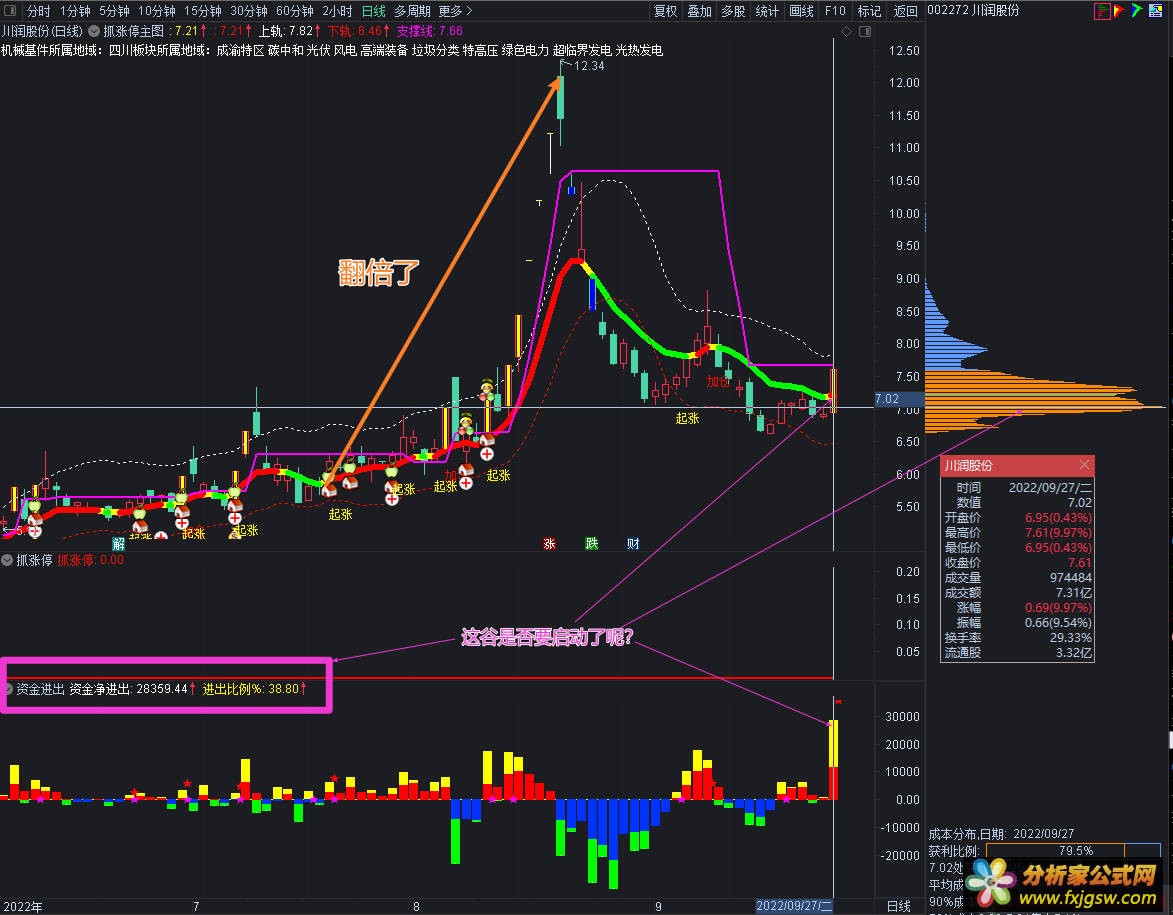Close the 川润股份 data popup
Image resolution: width=1173 pixels, height=915 pixels.
pyautogui.click(x=1084, y=465)
